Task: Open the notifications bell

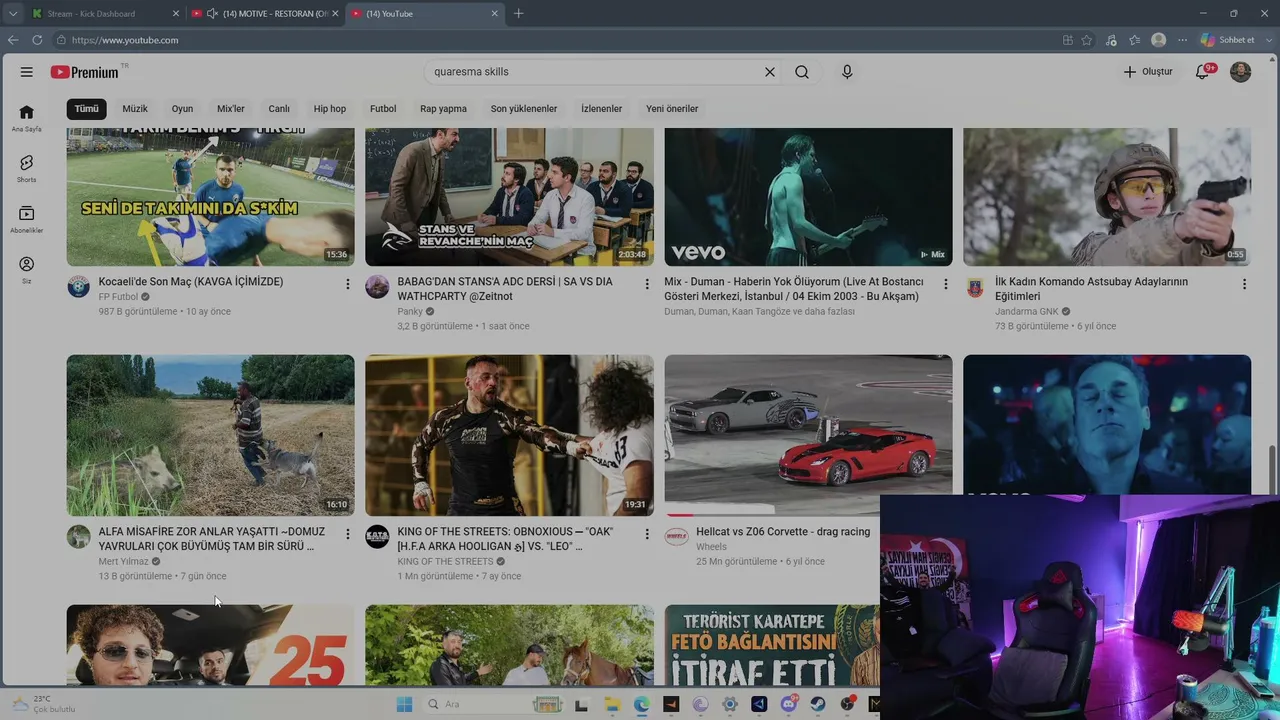Action: click(1204, 72)
